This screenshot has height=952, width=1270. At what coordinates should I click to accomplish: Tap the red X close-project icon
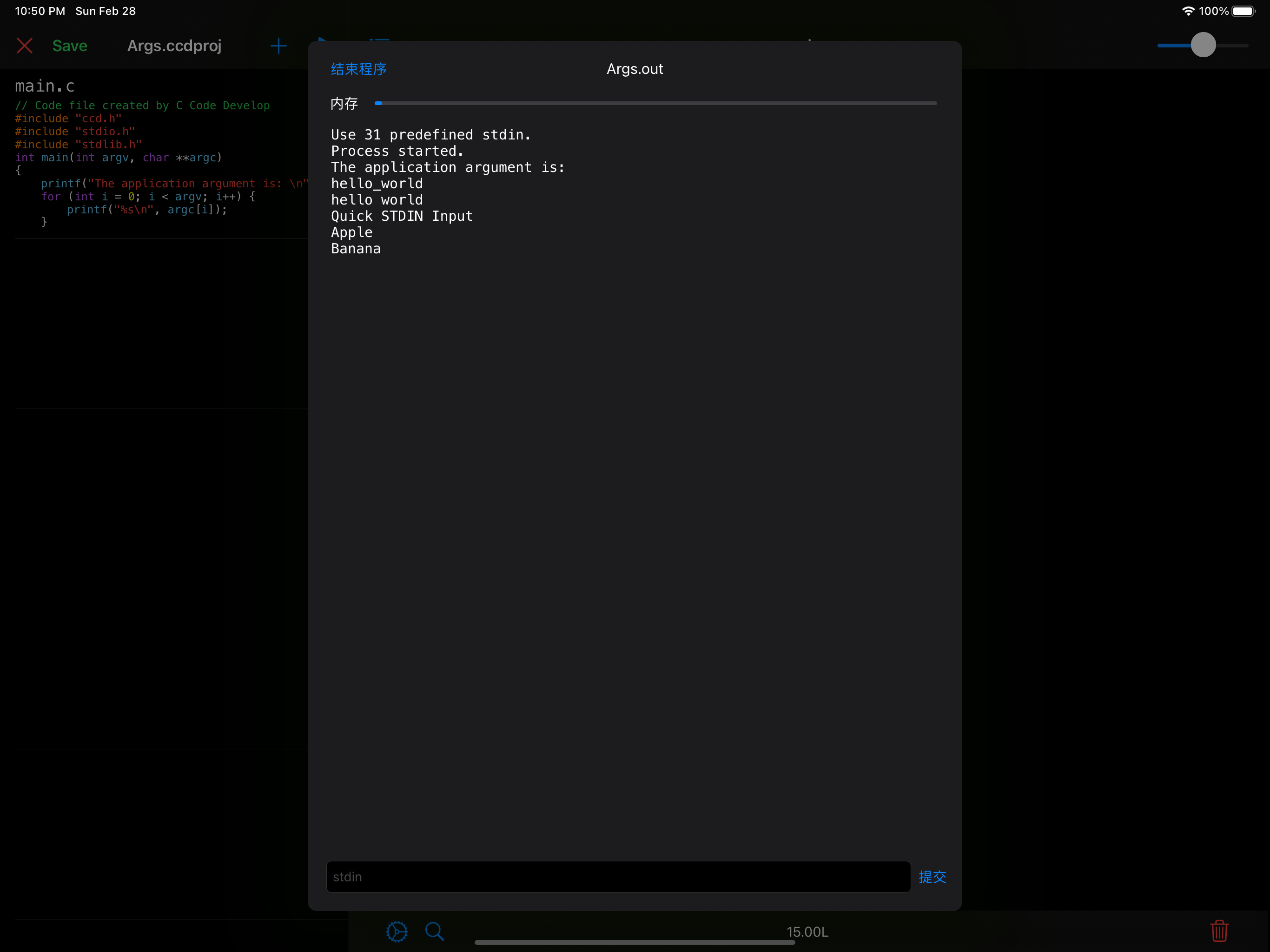pos(24,46)
